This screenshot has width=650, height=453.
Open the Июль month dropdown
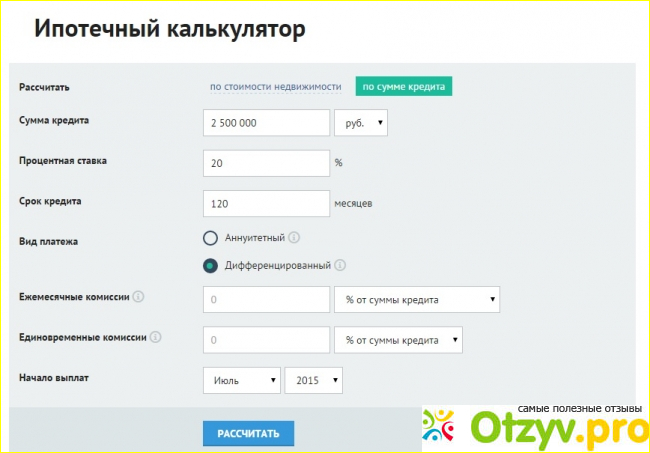point(241,381)
